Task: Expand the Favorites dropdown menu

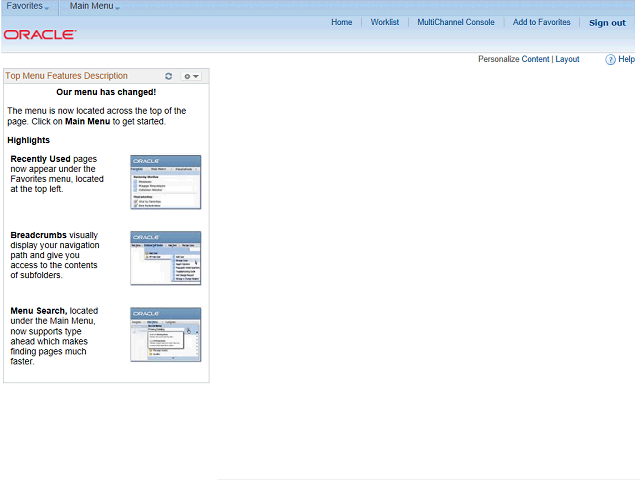Action: (x=28, y=6)
